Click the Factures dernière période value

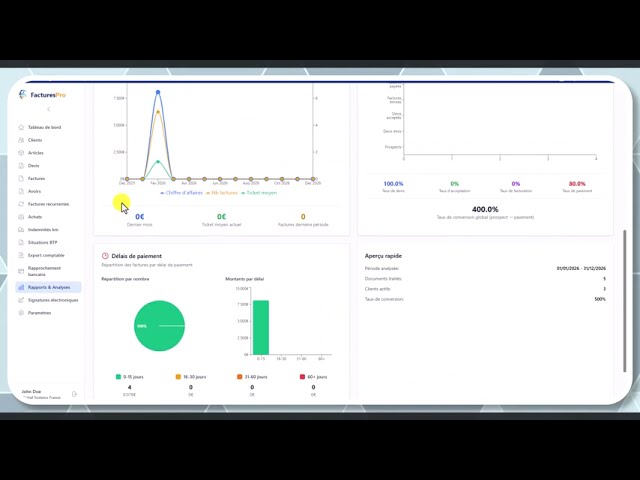point(303,217)
